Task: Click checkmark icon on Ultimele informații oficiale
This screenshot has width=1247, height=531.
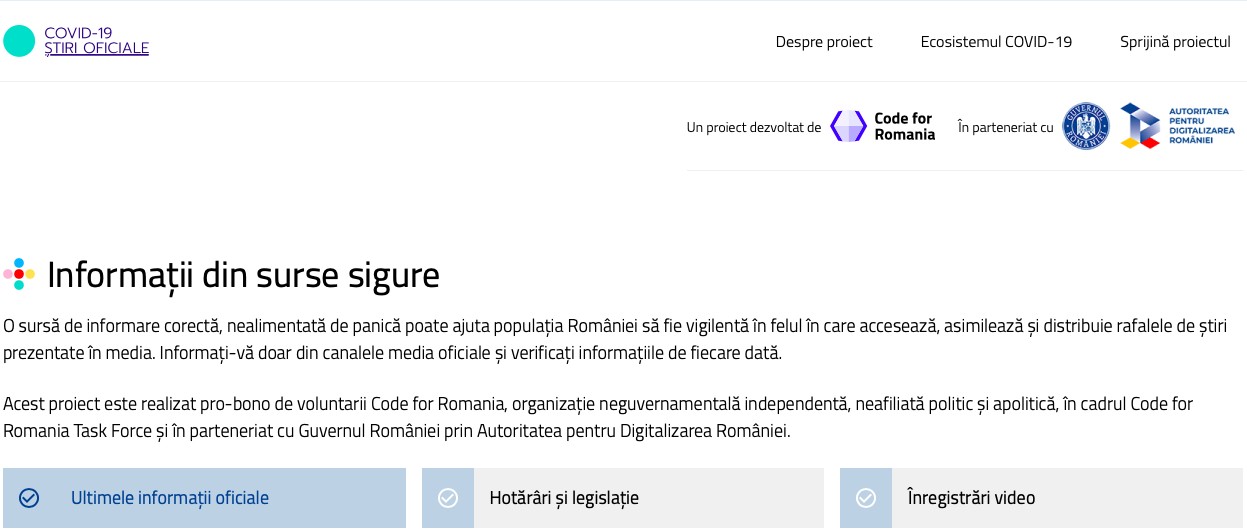Action: coord(29,498)
